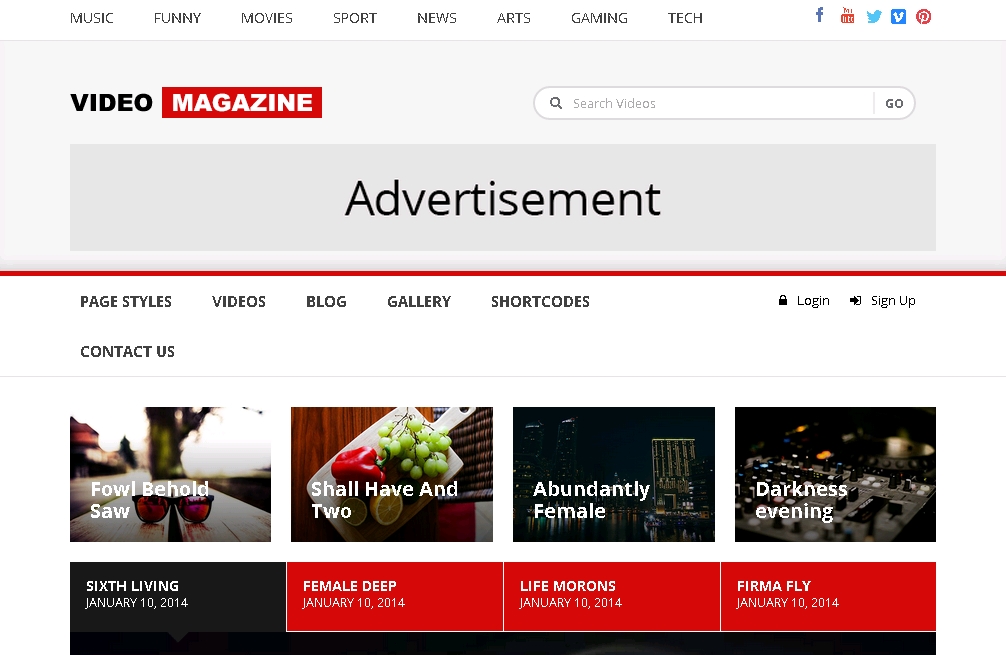Click the YouTube social icon
The height and width of the screenshot is (655, 1006).
point(847,16)
